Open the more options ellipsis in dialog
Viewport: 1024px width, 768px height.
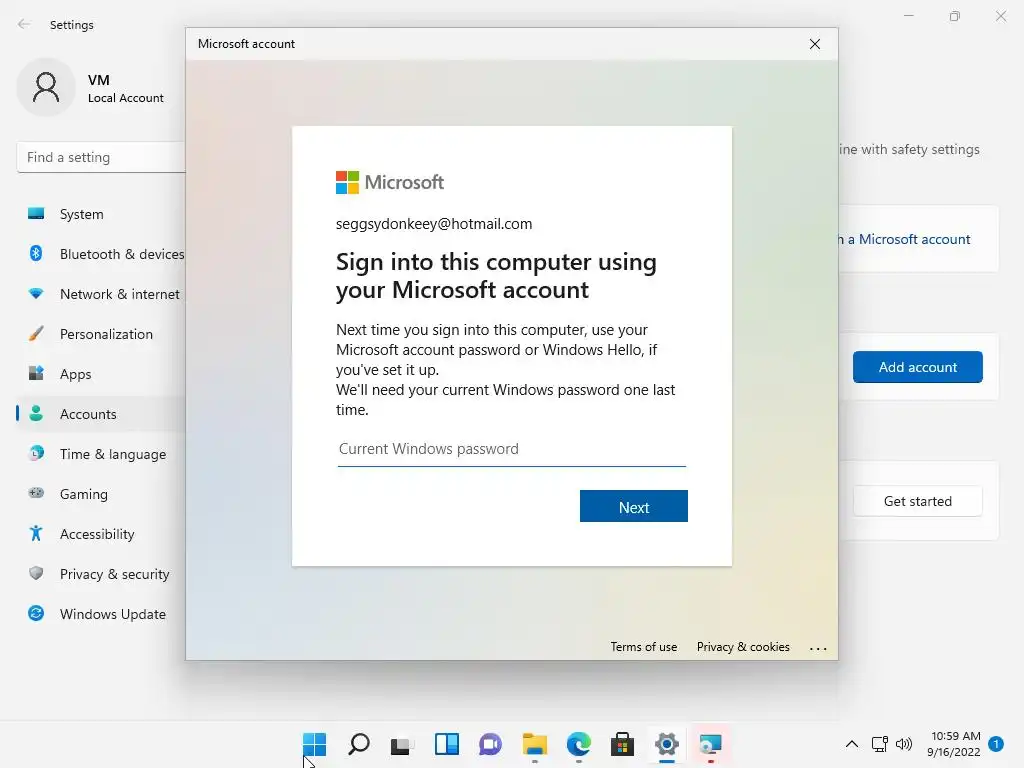click(x=818, y=648)
